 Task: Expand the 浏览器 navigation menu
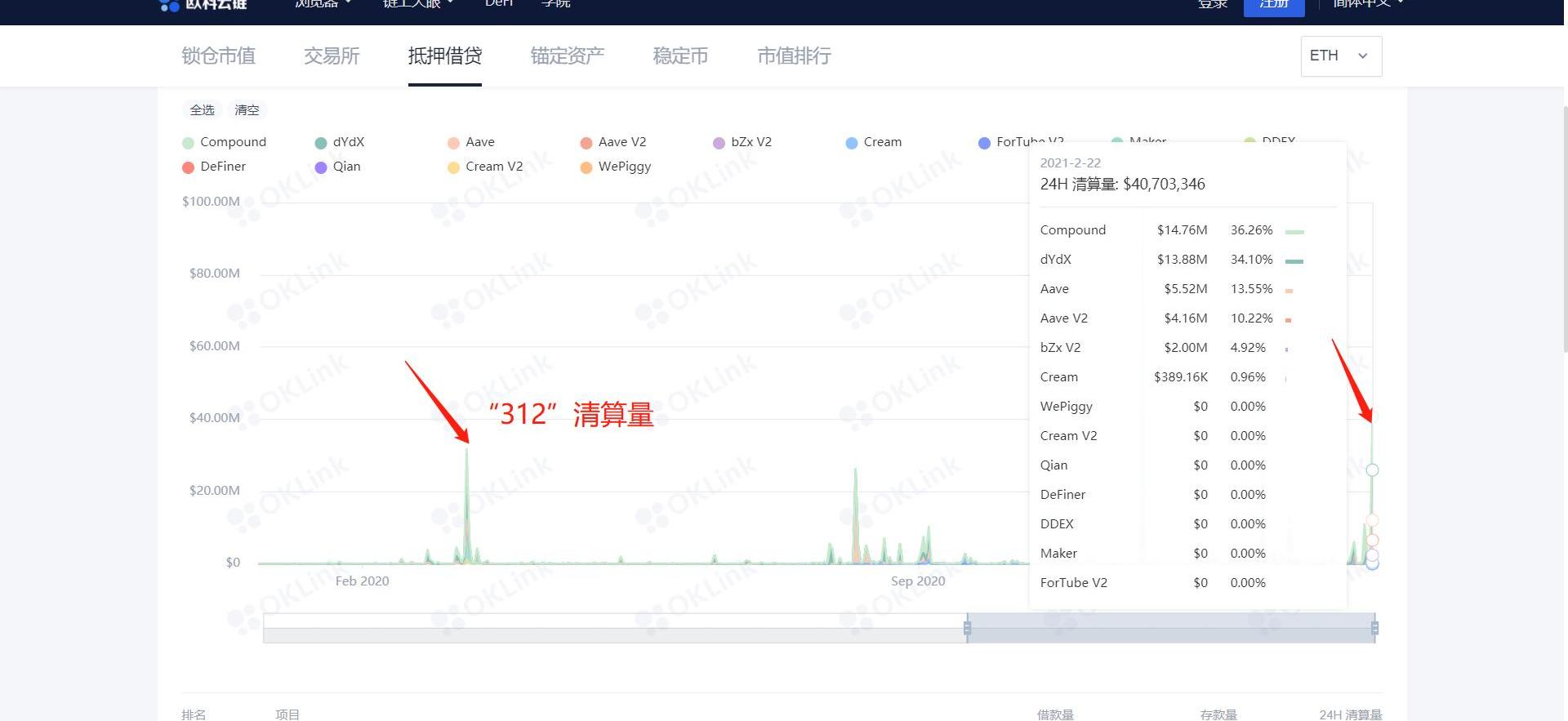pyautogui.click(x=323, y=4)
